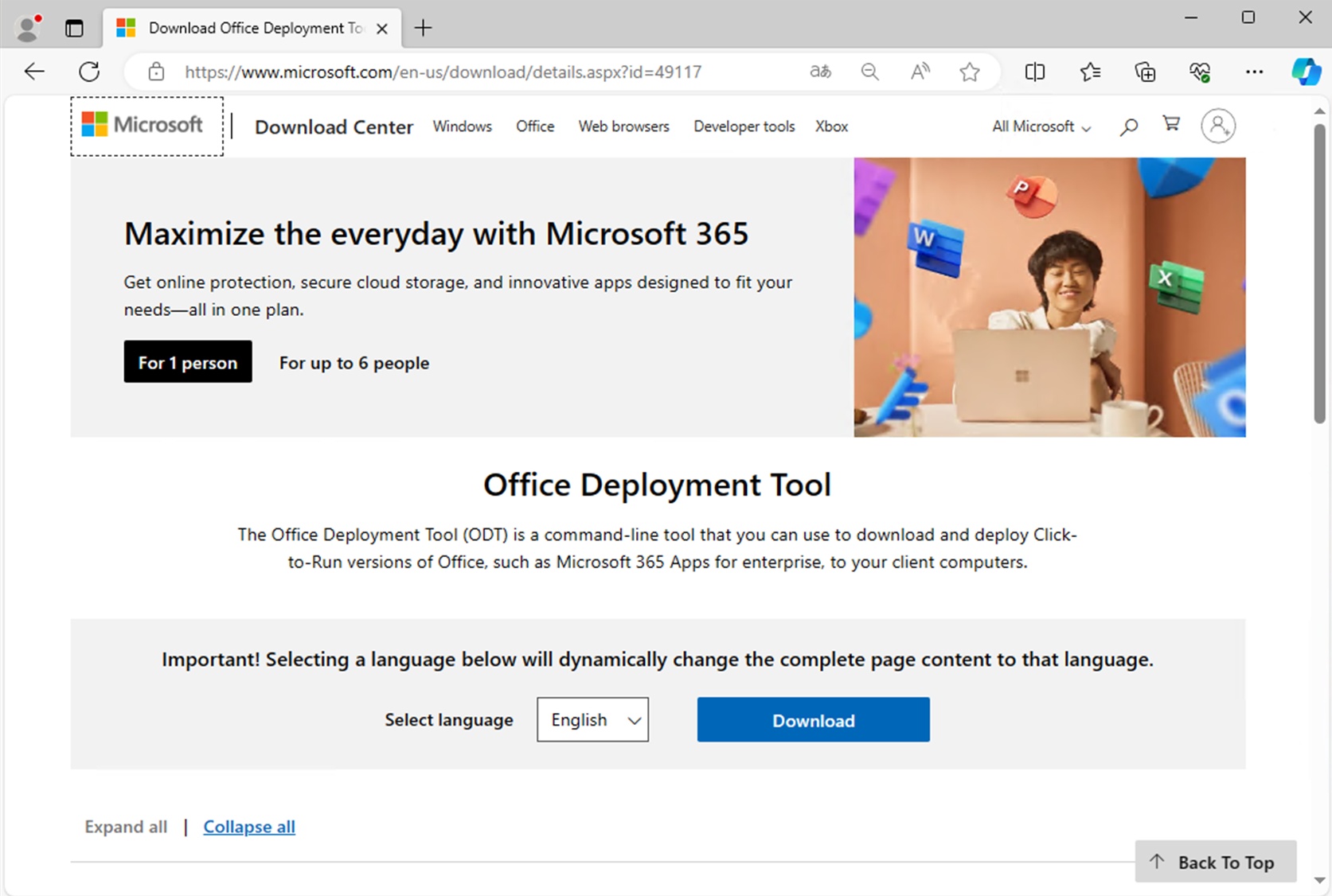Maximize the browser window

[1248, 18]
